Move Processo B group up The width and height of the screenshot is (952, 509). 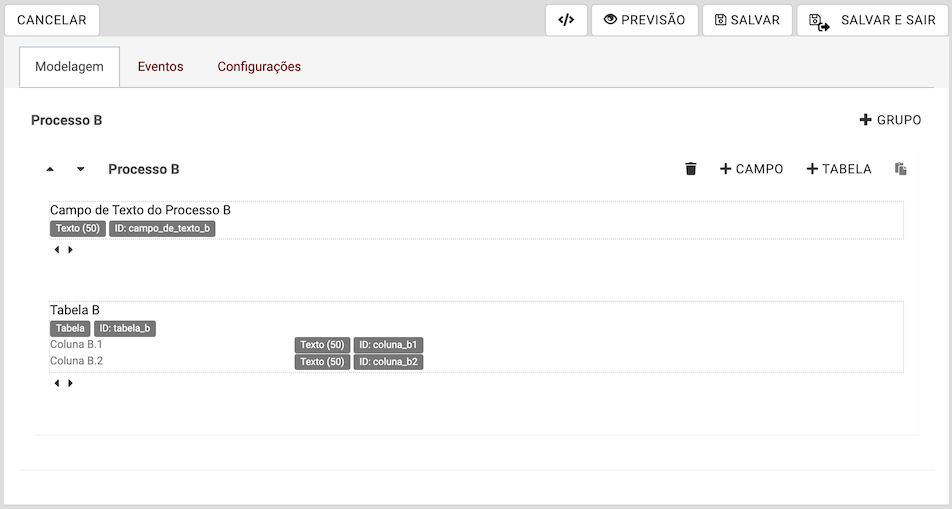coord(50,170)
